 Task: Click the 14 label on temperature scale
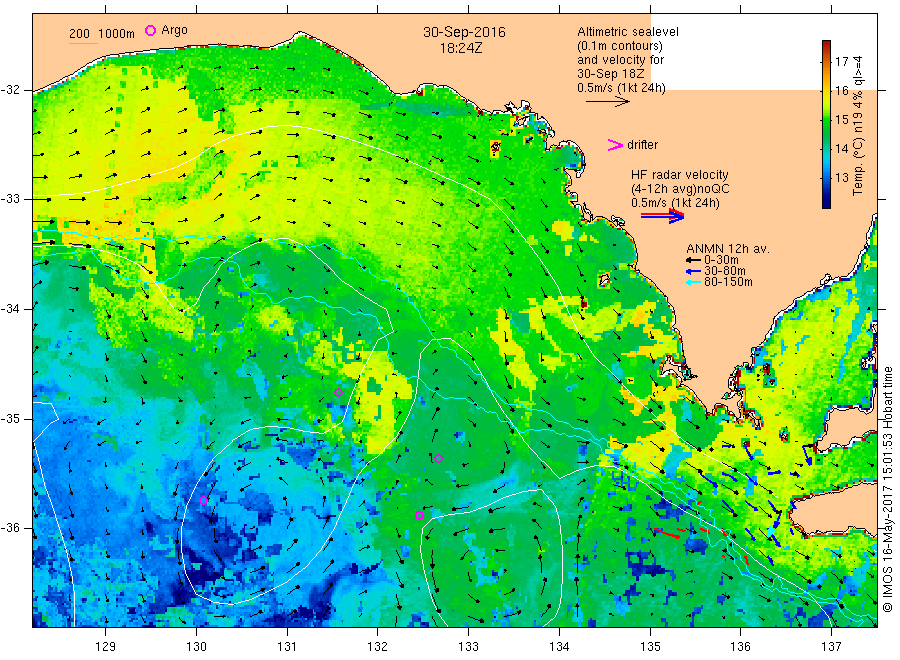click(x=841, y=149)
